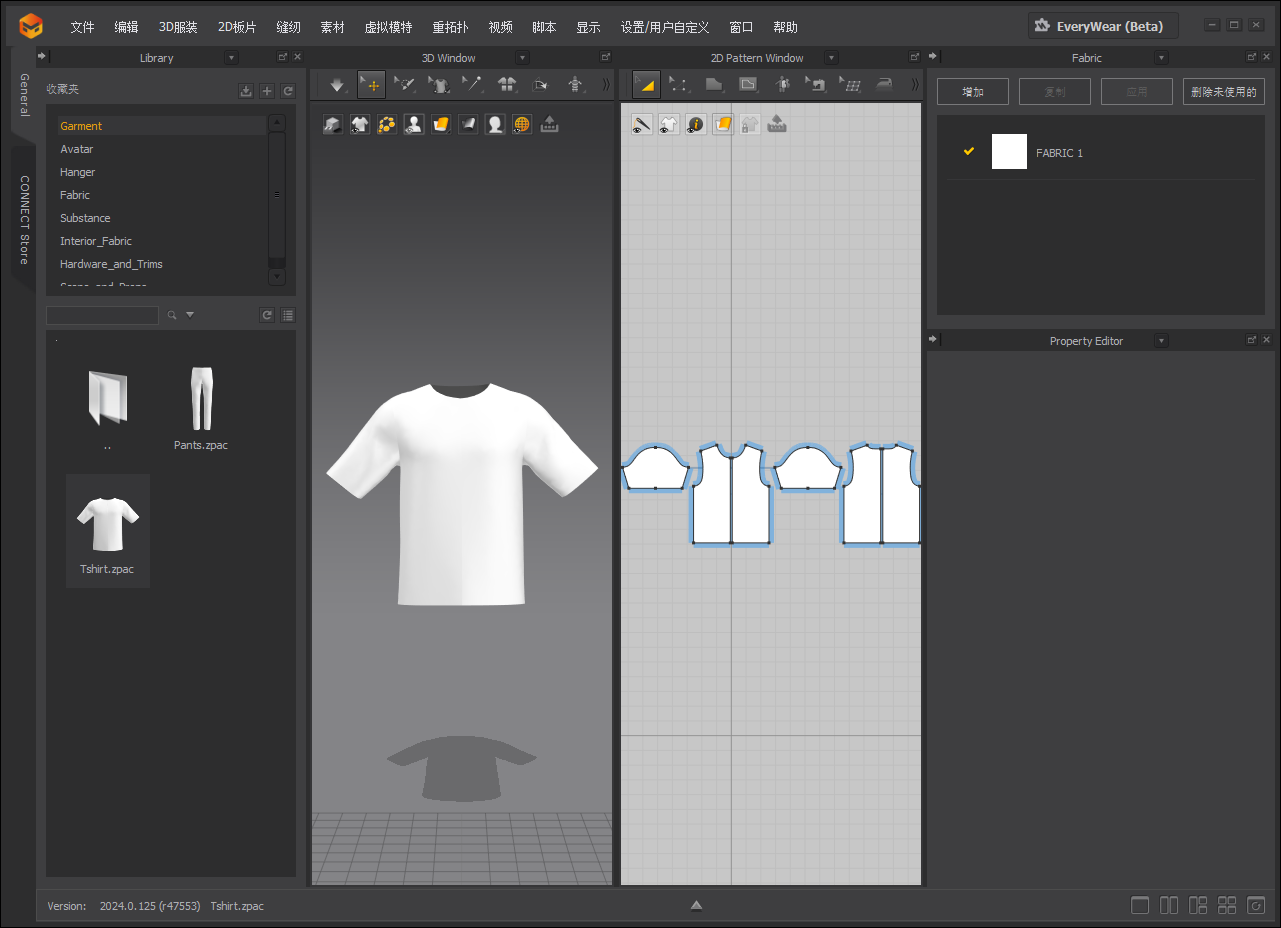
Task: Click the folded shirt arrangement tool icon
Action: [506, 85]
